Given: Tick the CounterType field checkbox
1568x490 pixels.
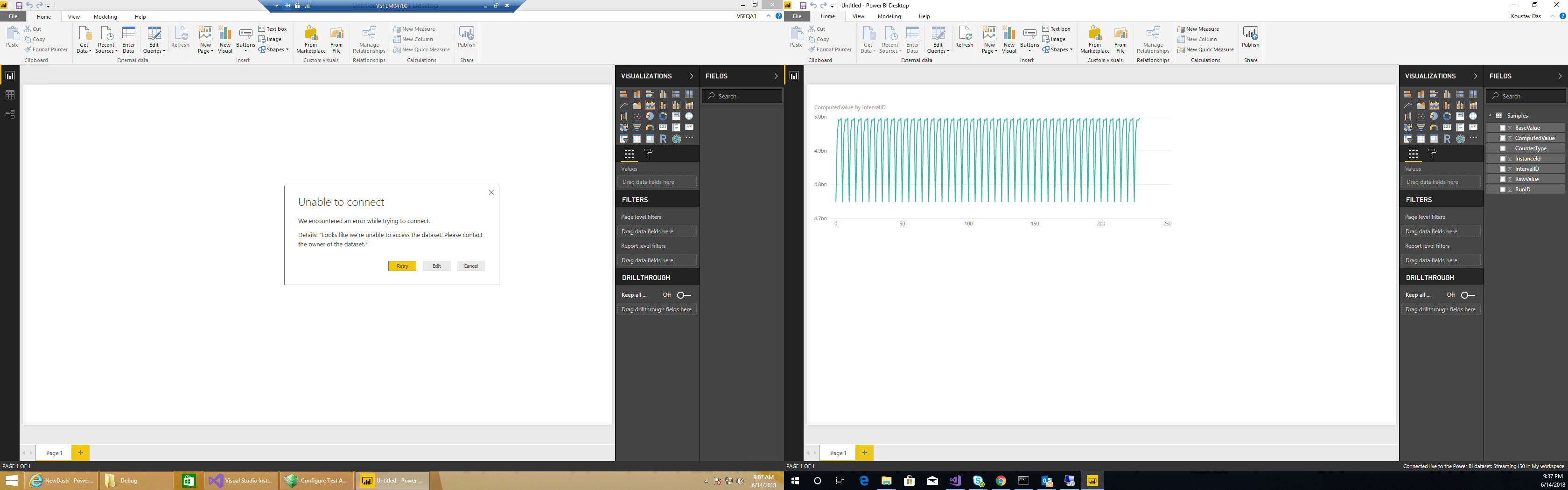Looking at the screenshot, I should coord(1502,148).
